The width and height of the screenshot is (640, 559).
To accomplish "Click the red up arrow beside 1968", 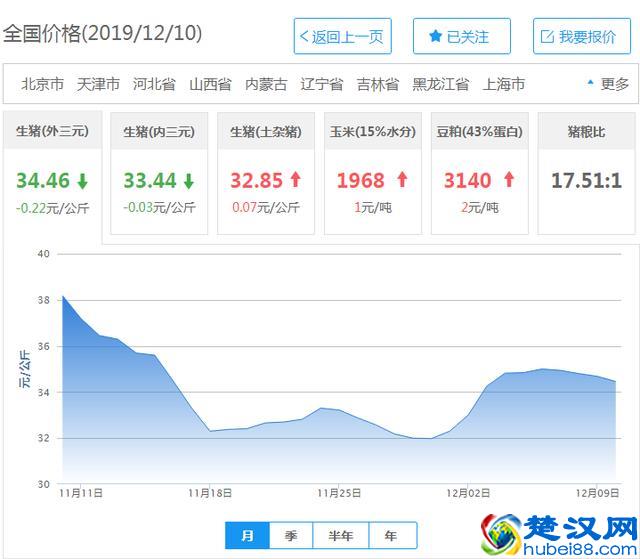I will [402, 180].
